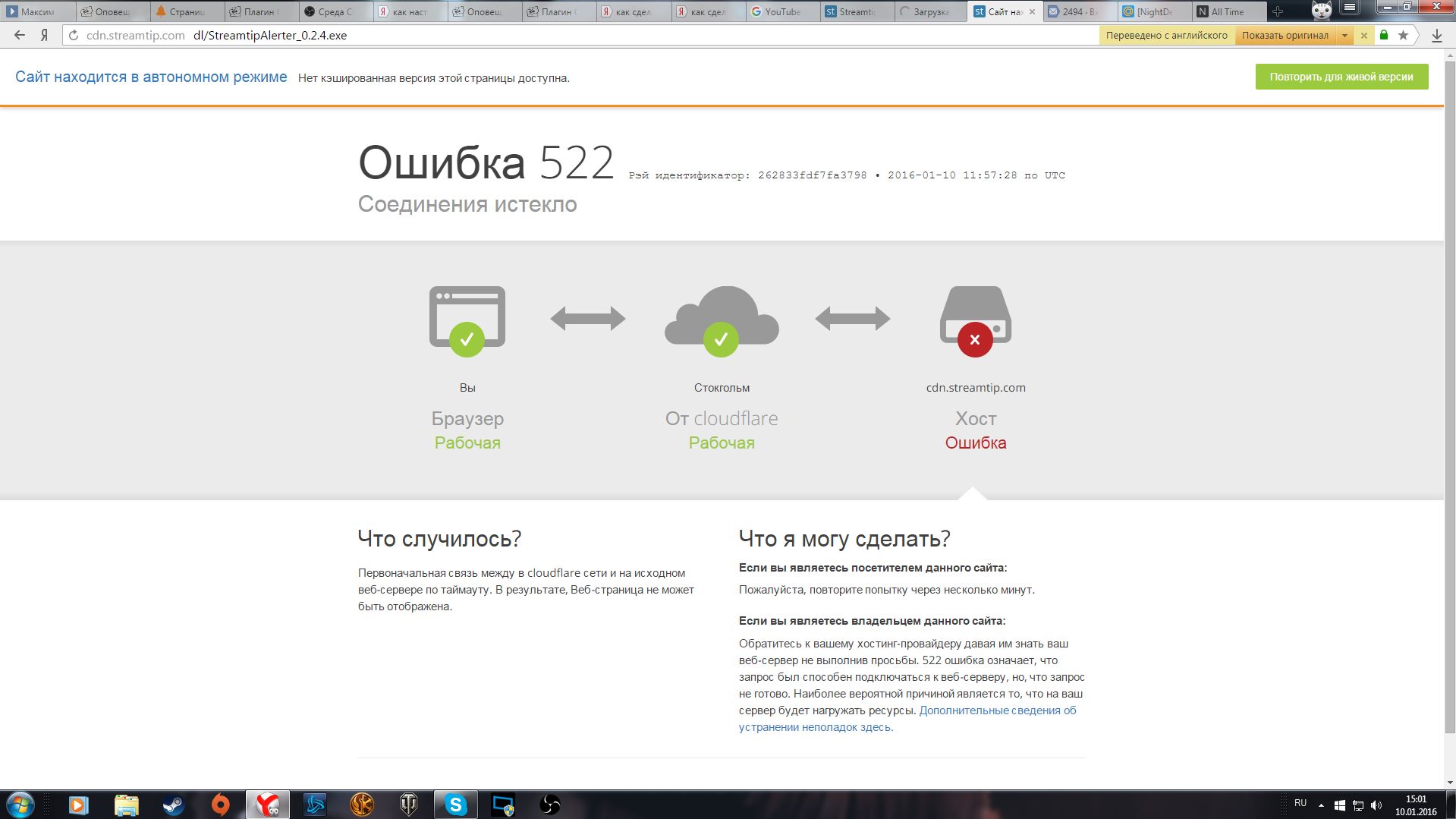Click the Cloudflare cloud icon with green check
This screenshot has width=1456, height=819.
click(722, 320)
